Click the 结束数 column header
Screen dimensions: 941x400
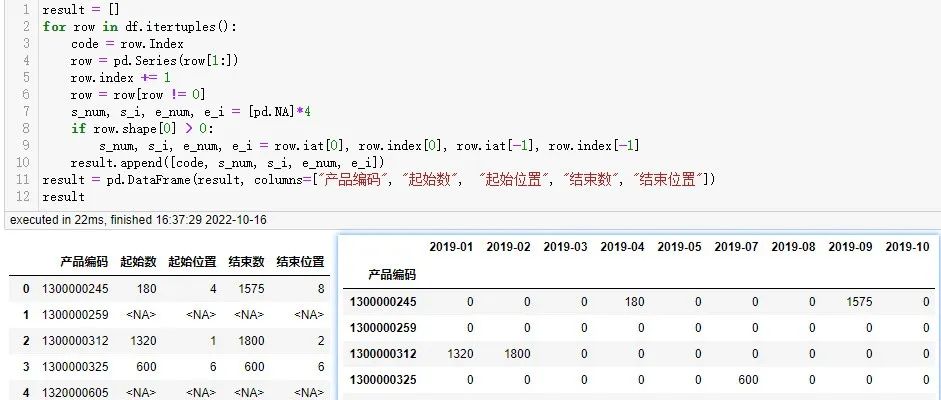246,261
